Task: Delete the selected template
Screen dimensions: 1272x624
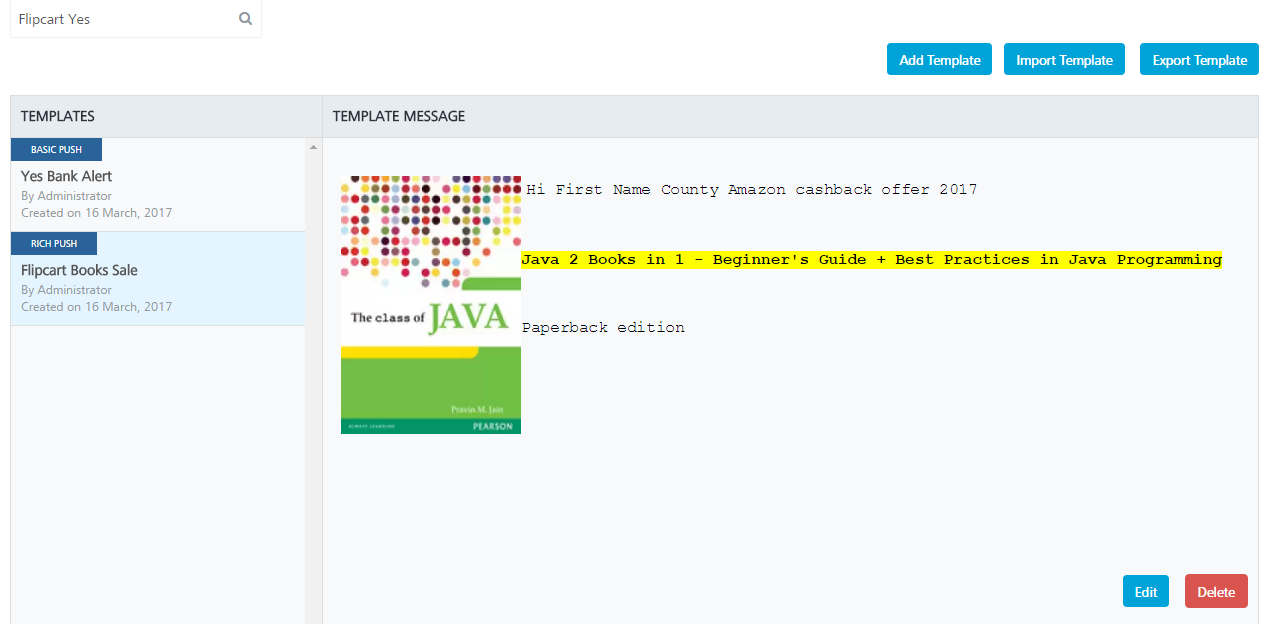Action: tap(1216, 591)
